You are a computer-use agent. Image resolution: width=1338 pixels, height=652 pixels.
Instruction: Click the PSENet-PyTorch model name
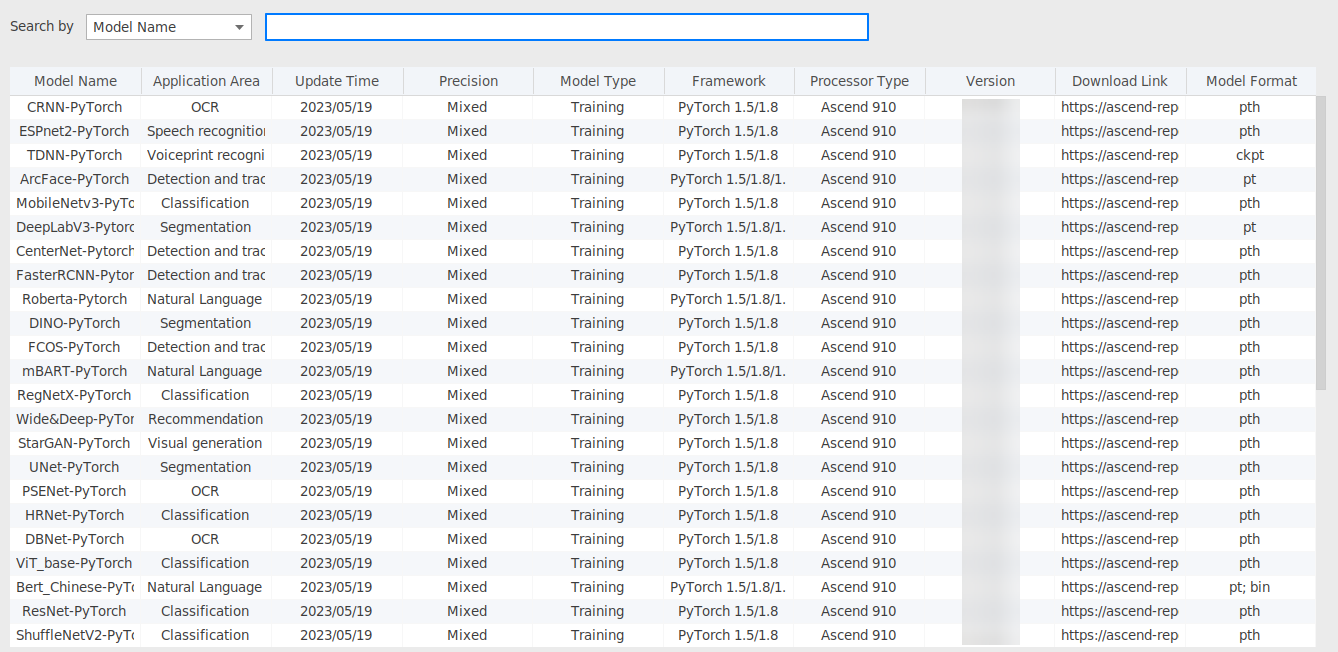[x=75, y=491]
